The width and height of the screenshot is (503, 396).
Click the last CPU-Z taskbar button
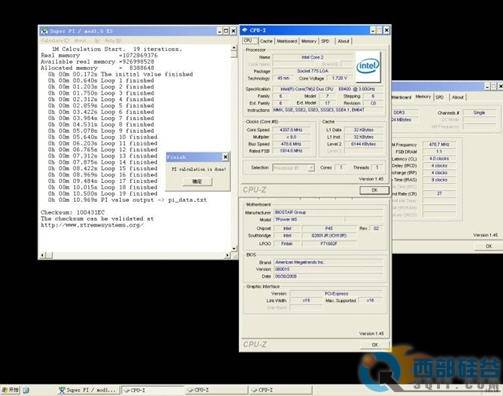click(x=281, y=390)
